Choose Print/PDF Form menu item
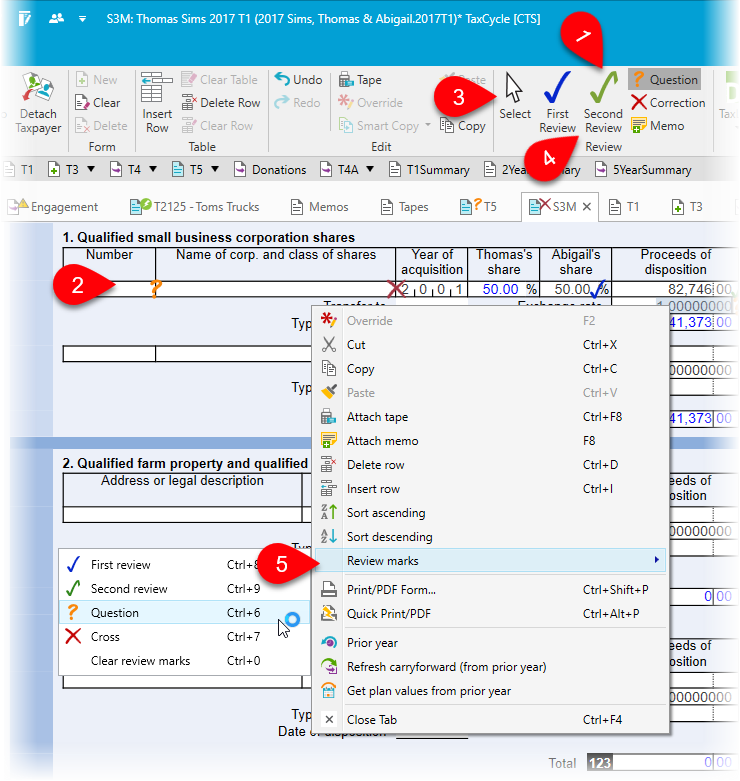The width and height of the screenshot is (740, 781). coord(491,590)
